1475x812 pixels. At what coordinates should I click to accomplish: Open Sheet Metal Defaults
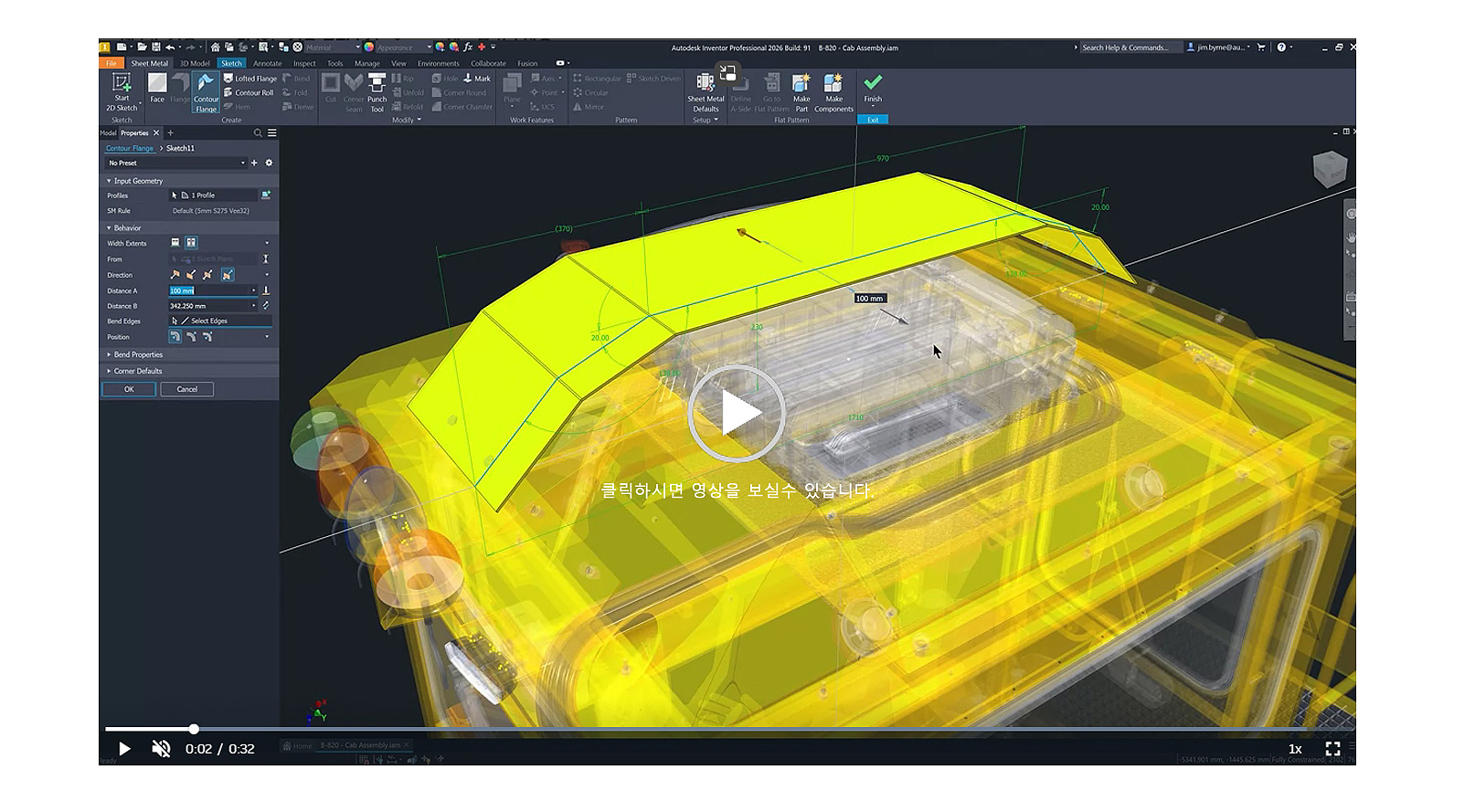tap(706, 92)
